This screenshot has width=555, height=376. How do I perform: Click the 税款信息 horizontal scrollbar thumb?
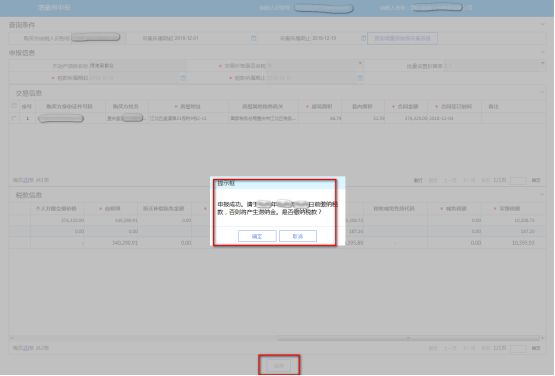point(408,338)
